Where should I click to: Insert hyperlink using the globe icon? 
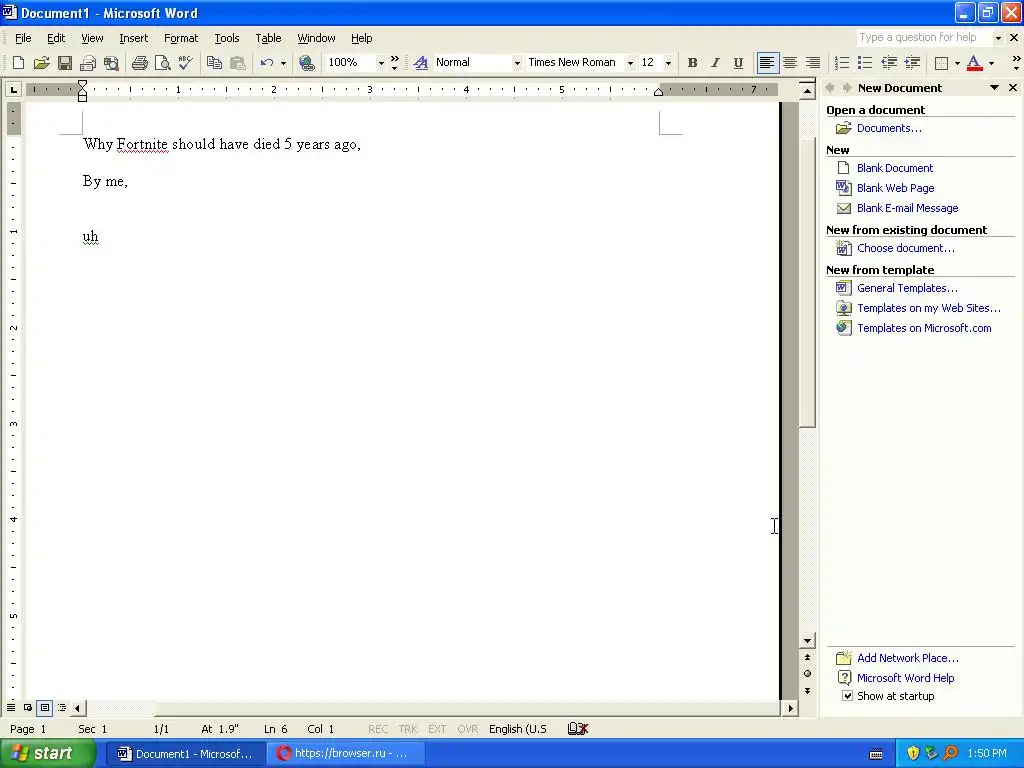pyautogui.click(x=307, y=63)
